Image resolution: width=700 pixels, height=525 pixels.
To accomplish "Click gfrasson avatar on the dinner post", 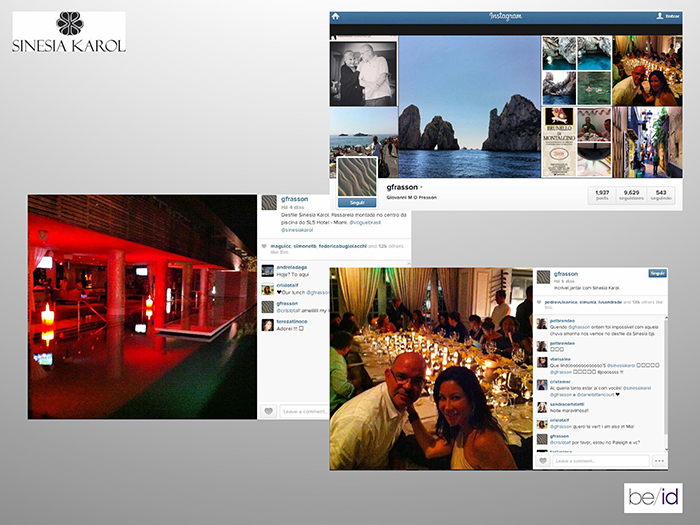I will 543,277.
